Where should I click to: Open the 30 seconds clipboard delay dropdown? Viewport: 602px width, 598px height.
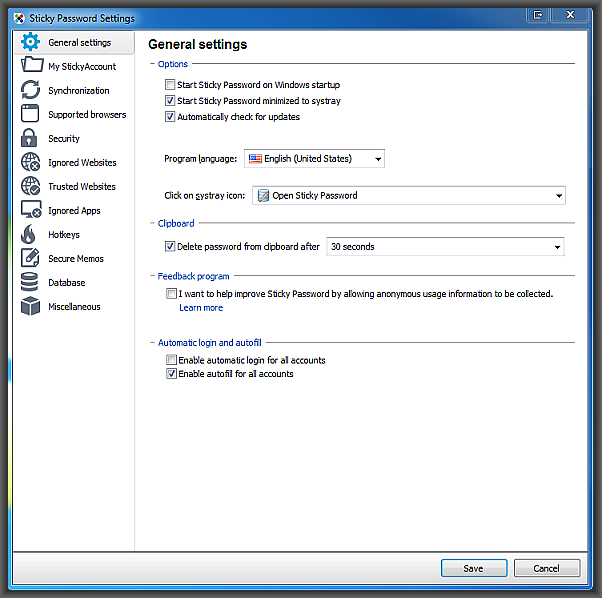click(445, 246)
